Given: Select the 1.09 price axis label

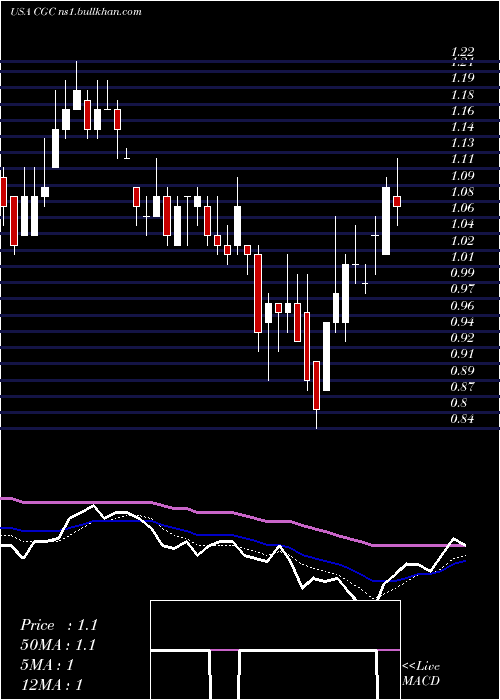Looking at the screenshot, I should pyautogui.click(x=462, y=175).
